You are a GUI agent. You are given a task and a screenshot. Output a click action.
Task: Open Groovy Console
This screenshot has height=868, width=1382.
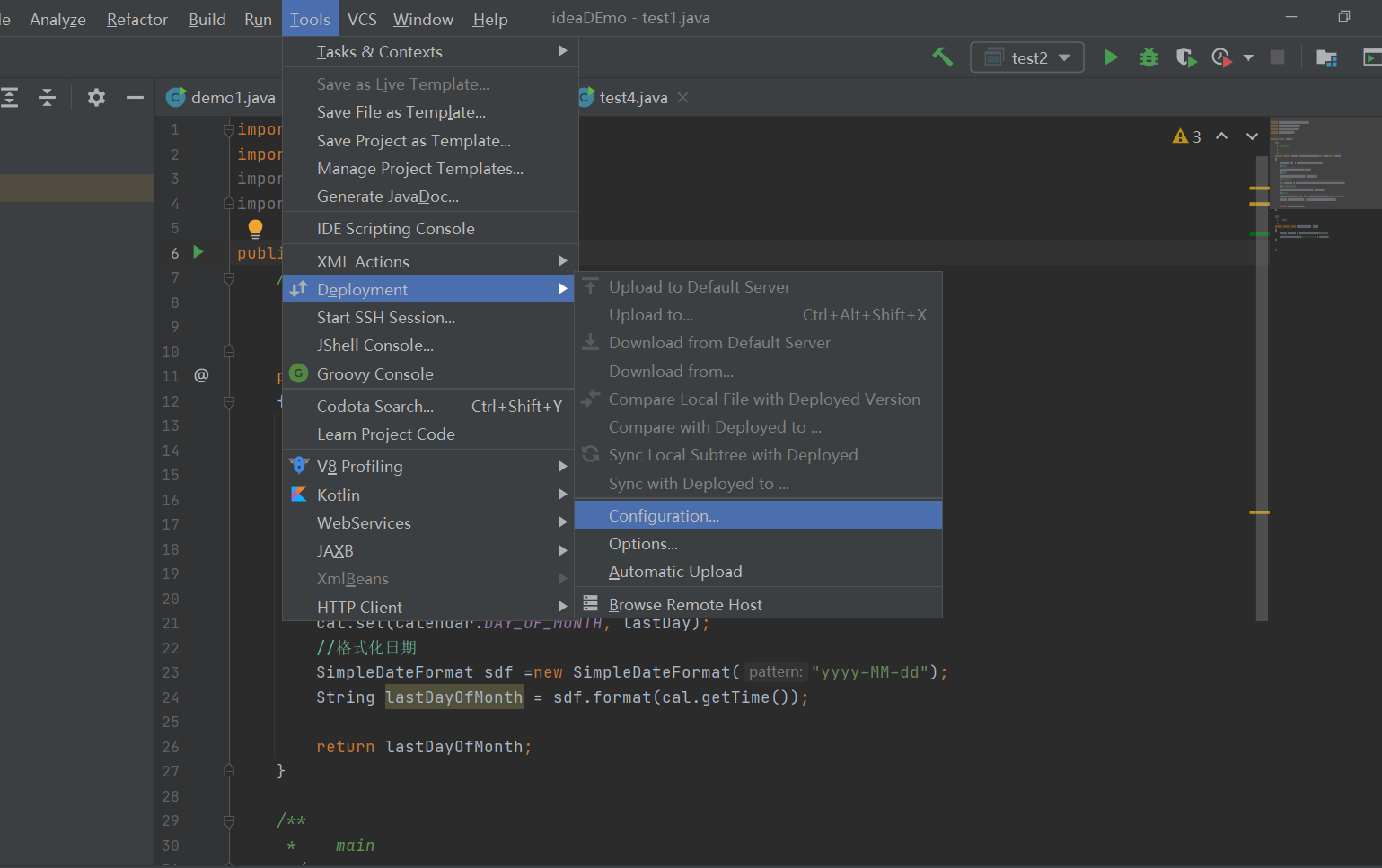point(428,374)
